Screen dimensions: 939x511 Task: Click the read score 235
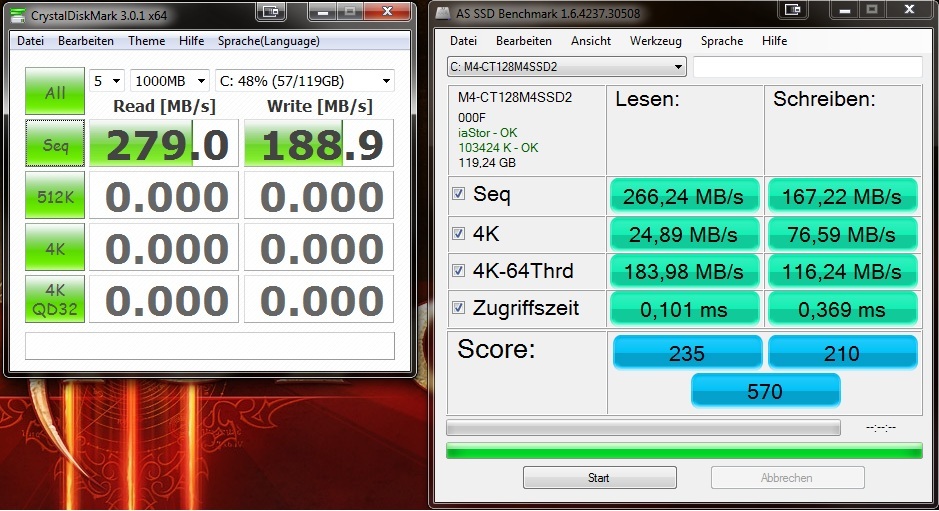click(687, 352)
